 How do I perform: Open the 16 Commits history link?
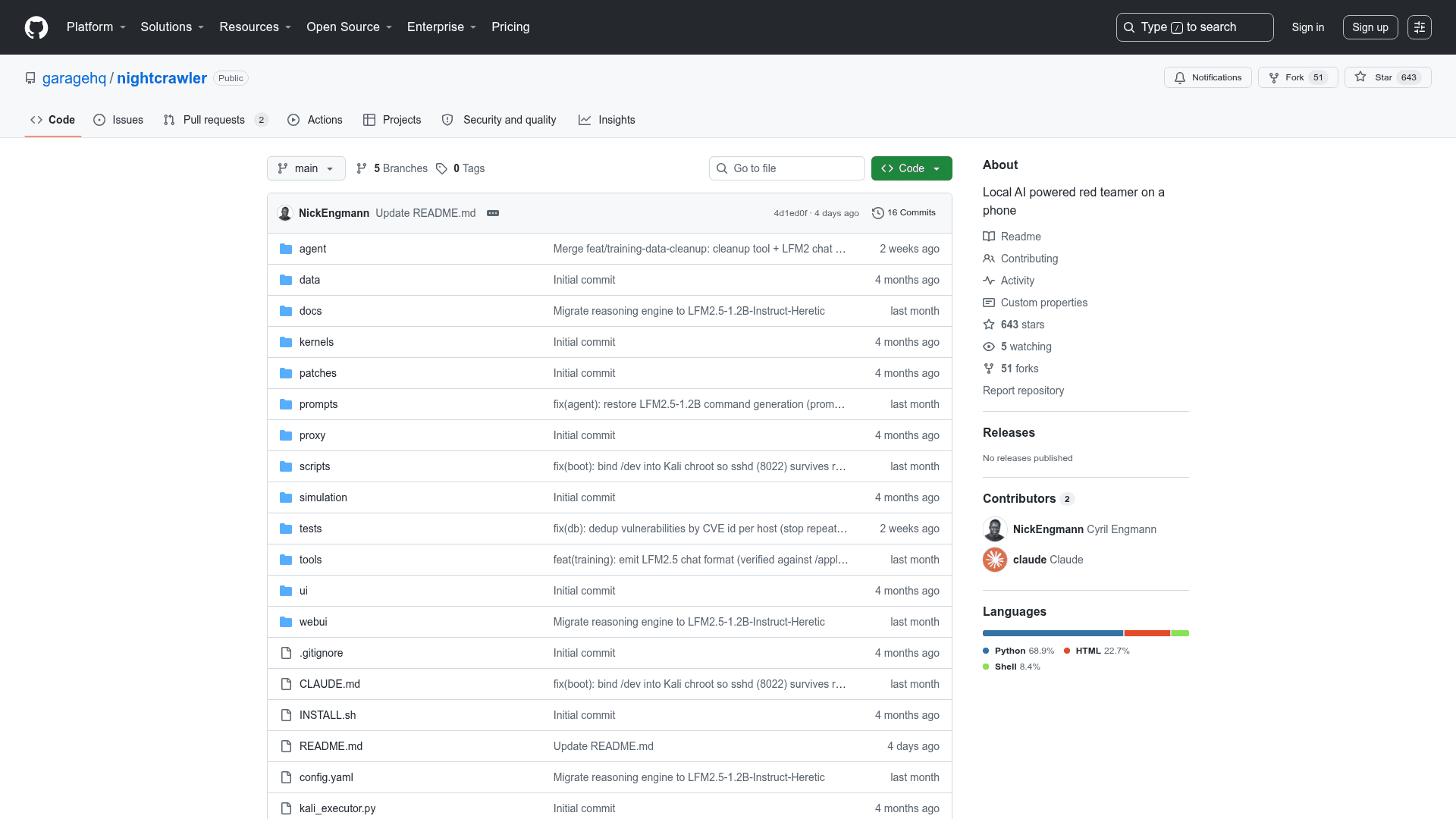(x=904, y=213)
